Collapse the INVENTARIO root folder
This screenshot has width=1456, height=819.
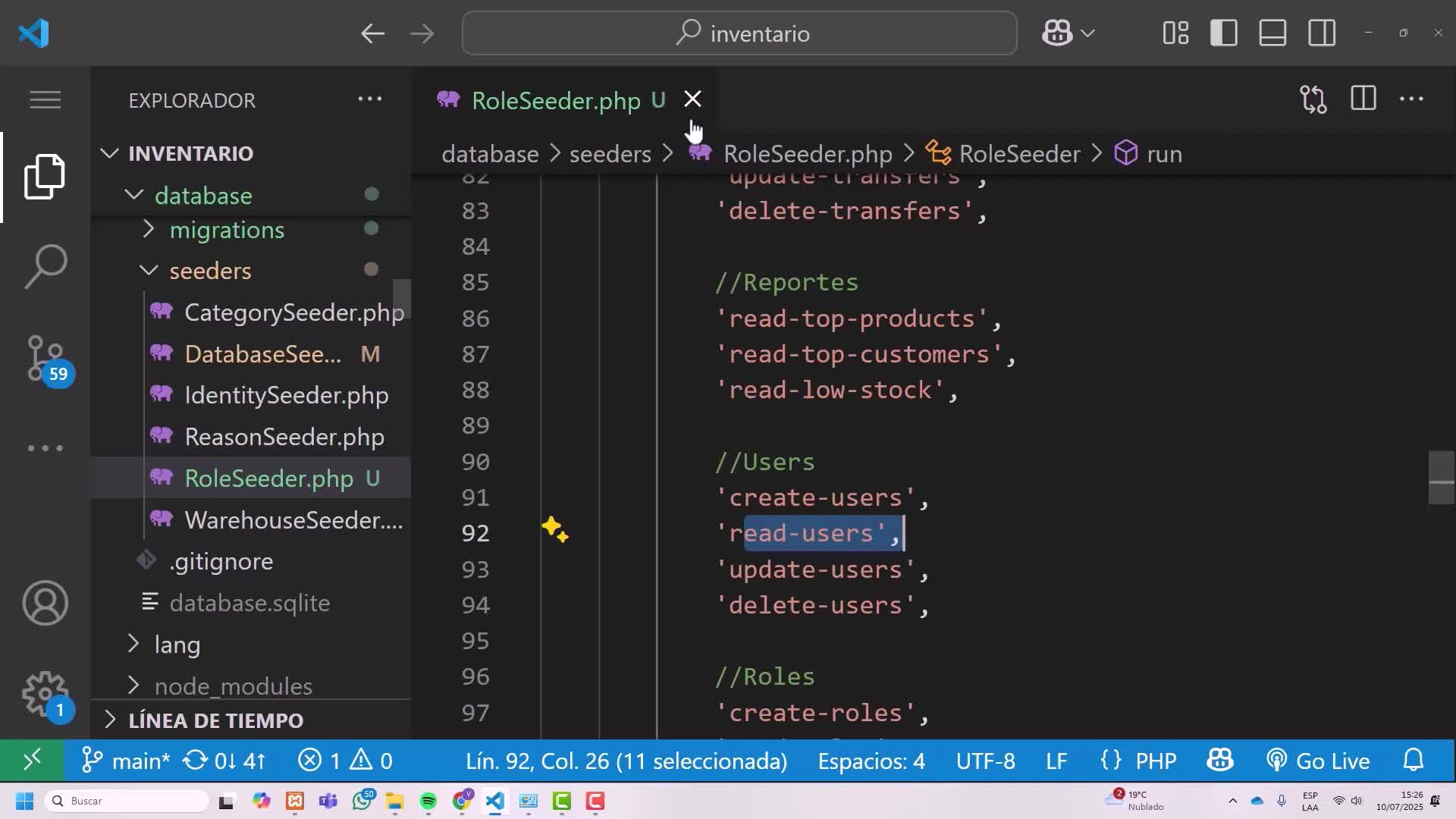click(x=109, y=153)
